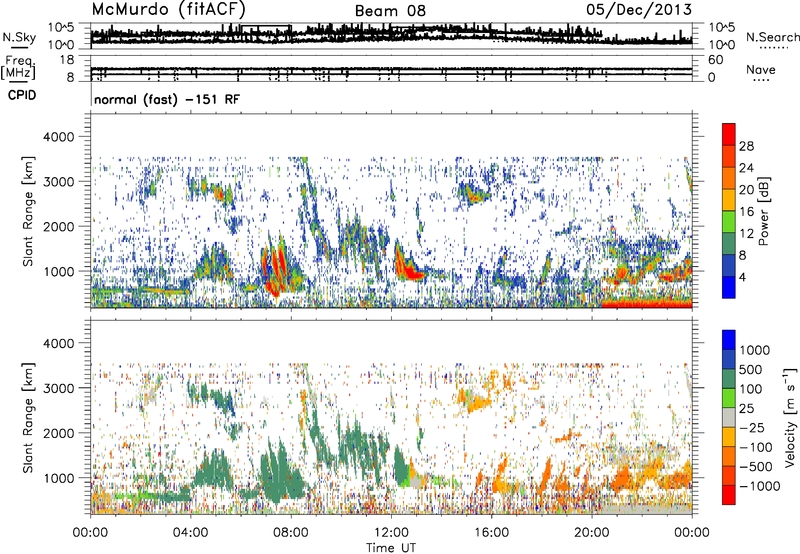Click the "Freq. [MHz]" axis label

tap(19, 68)
